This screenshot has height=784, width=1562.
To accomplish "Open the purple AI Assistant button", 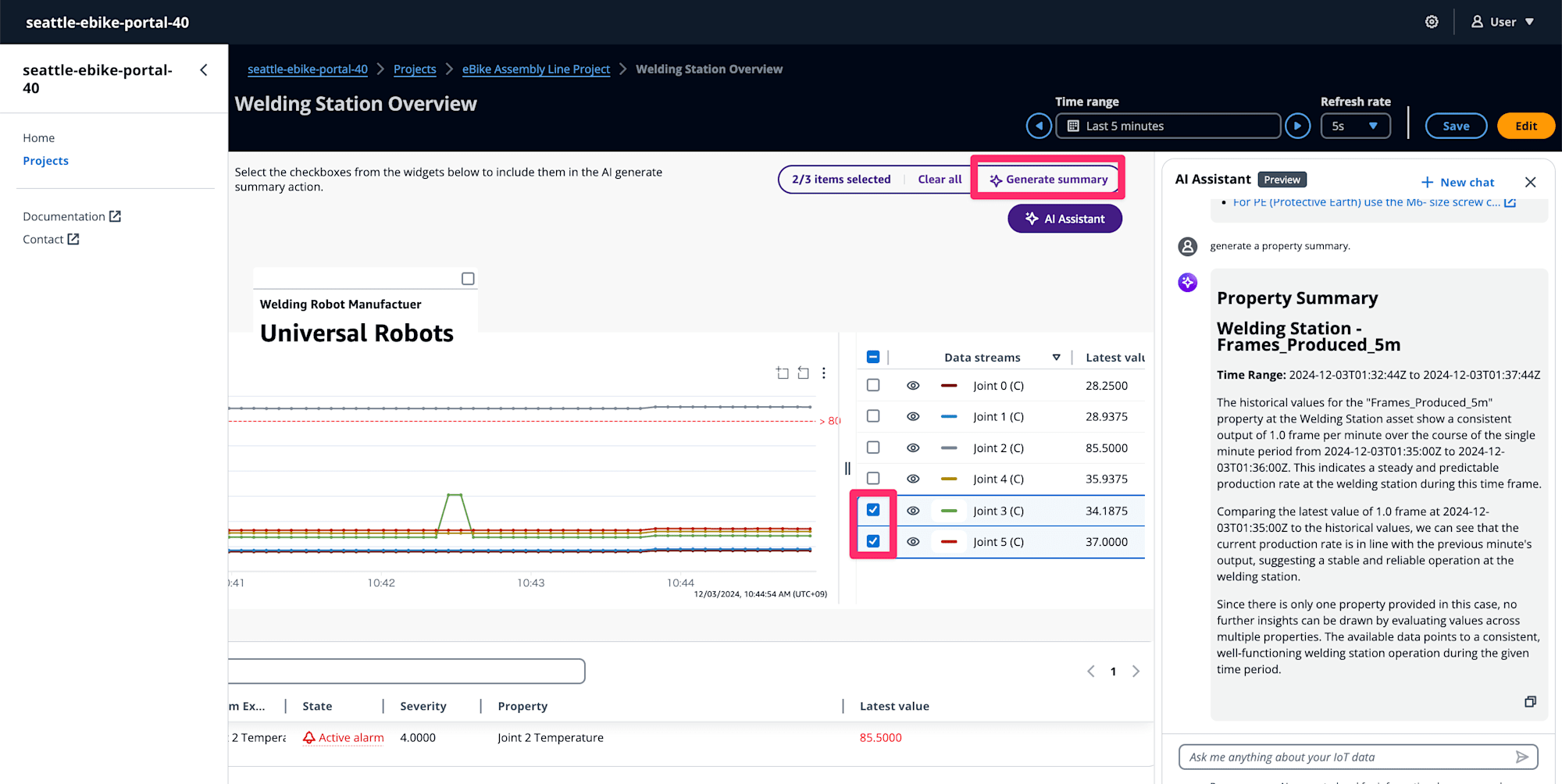I will point(1065,219).
